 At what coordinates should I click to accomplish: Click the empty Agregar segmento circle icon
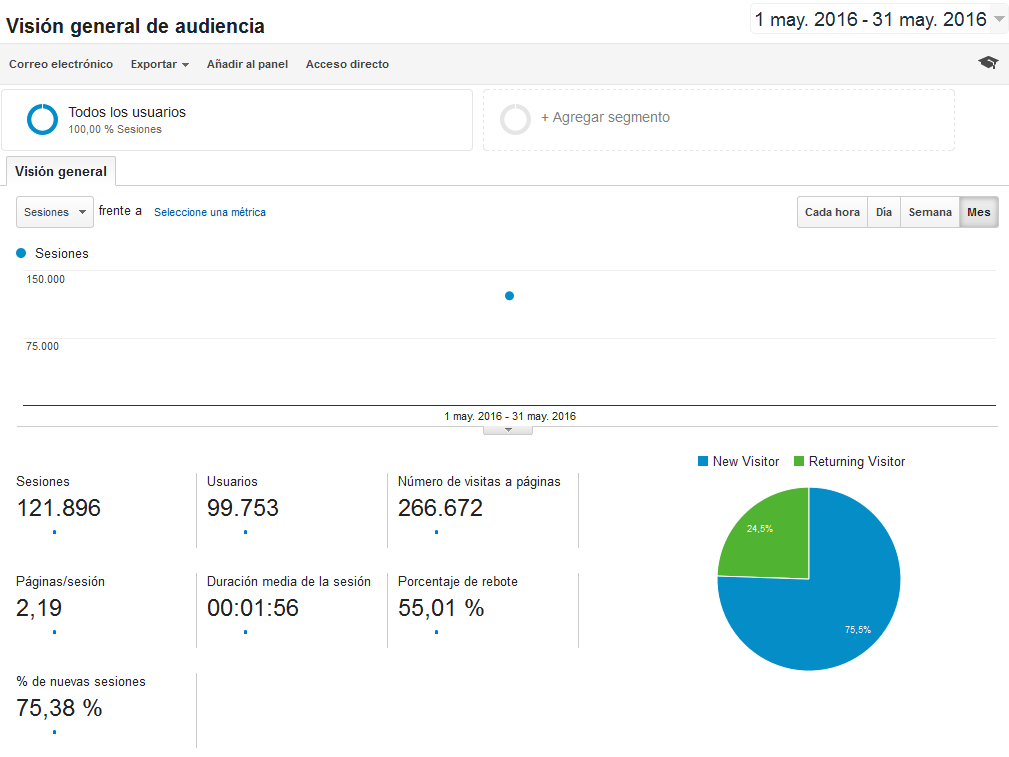point(515,119)
